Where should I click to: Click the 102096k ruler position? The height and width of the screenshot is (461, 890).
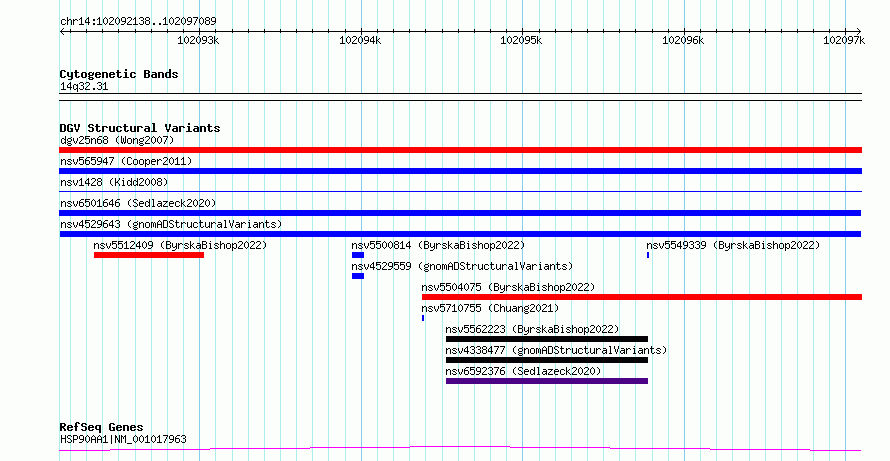coord(683,40)
